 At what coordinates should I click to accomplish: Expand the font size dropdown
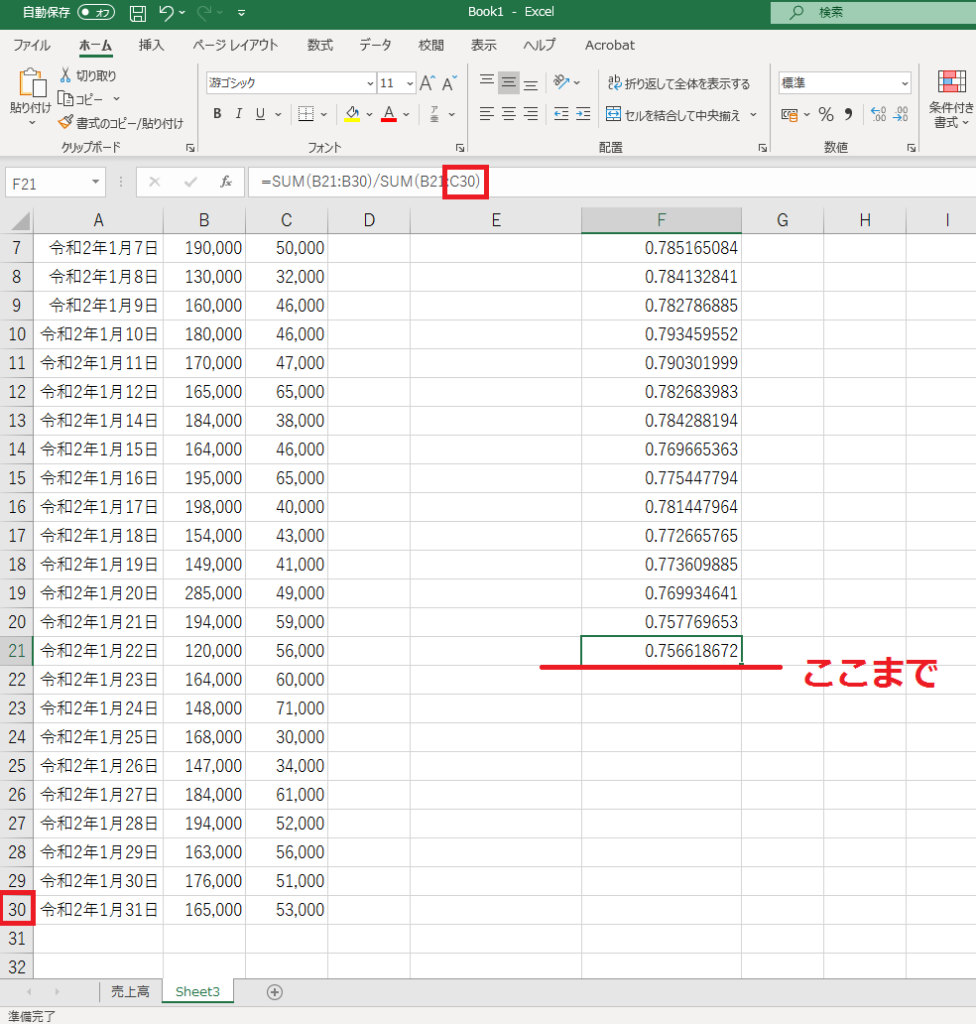410,84
